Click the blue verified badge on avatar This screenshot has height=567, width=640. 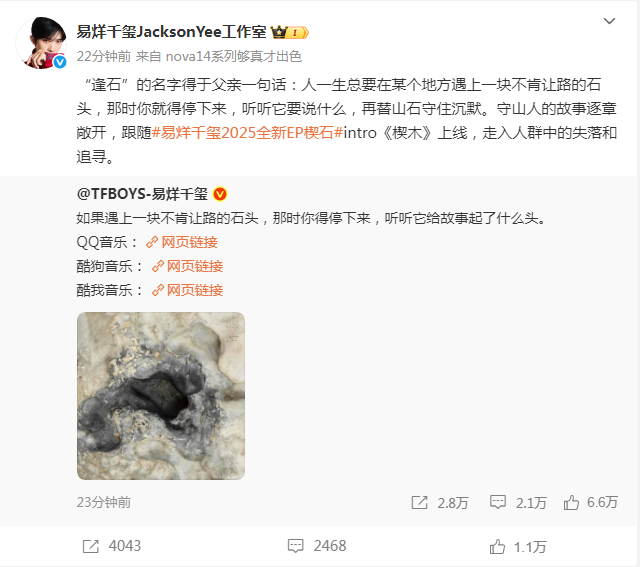click(x=60, y=62)
